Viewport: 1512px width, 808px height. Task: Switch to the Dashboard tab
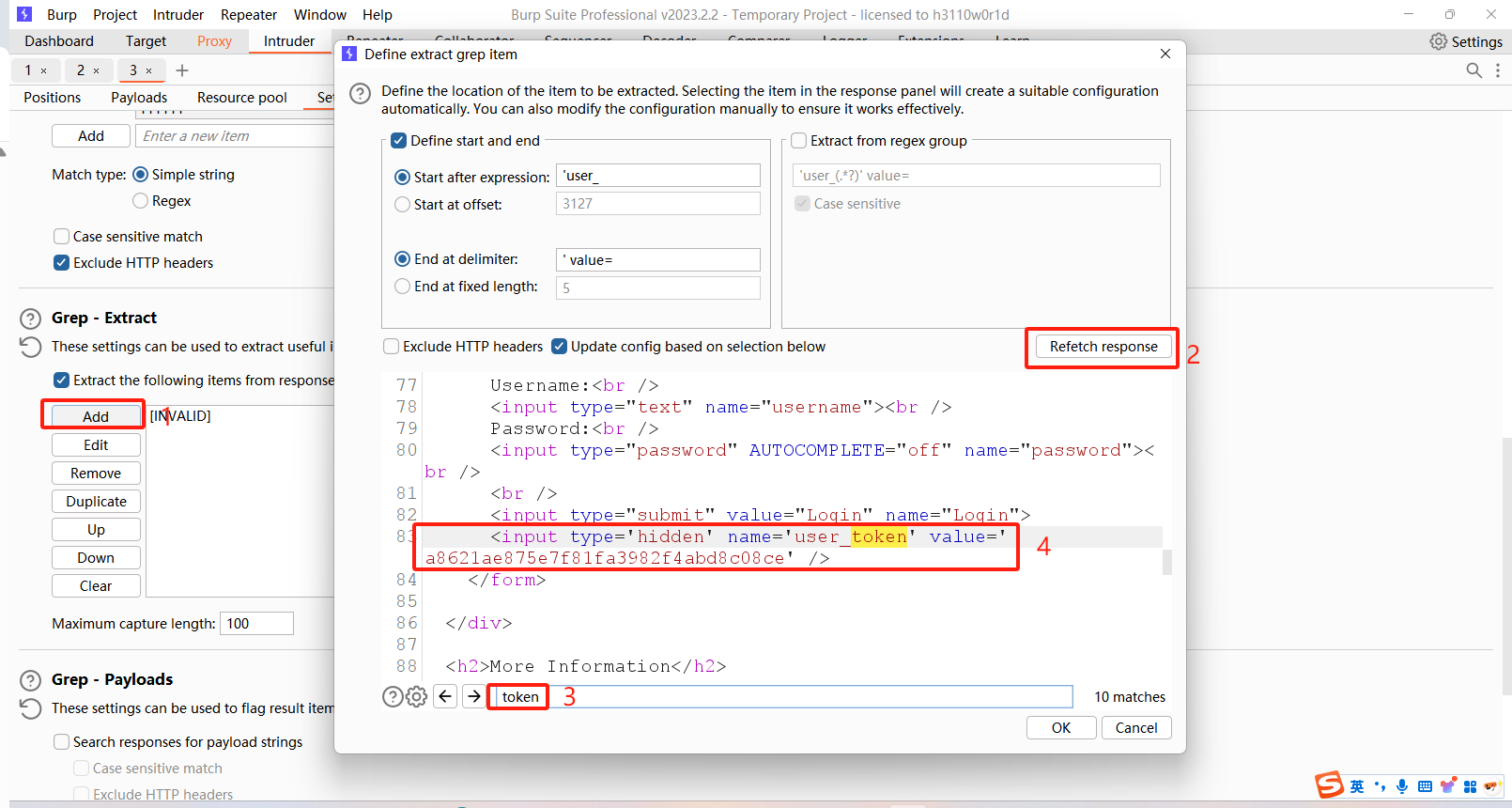(x=59, y=41)
